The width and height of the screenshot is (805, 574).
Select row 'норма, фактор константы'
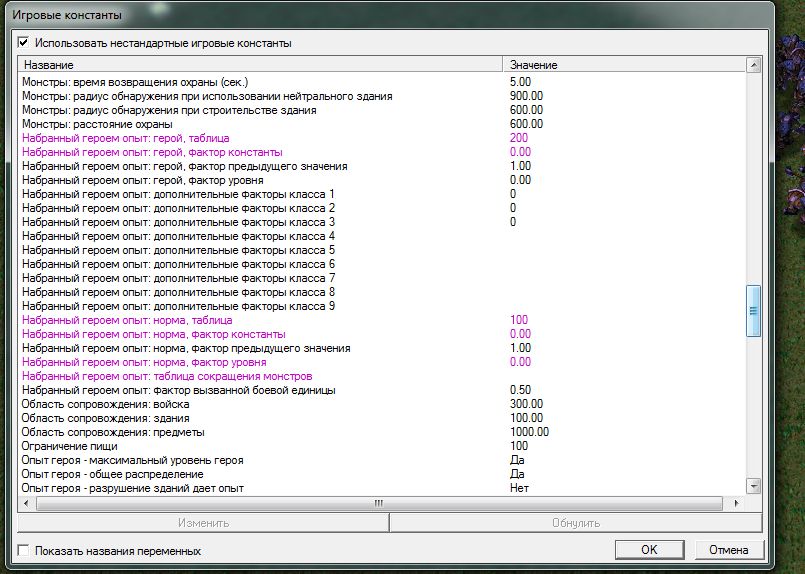tap(382, 334)
